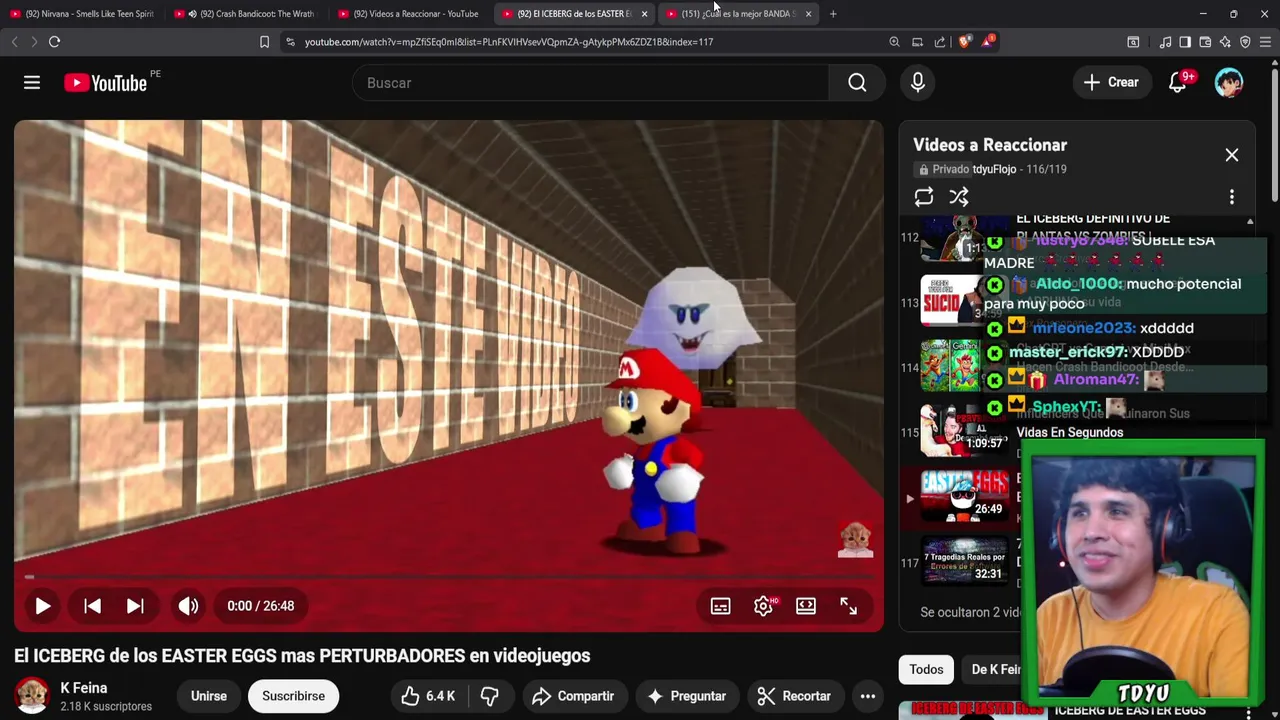This screenshot has height=720, width=1280.
Task: Click the K Feina watermark in video
Action: [855, 539]
